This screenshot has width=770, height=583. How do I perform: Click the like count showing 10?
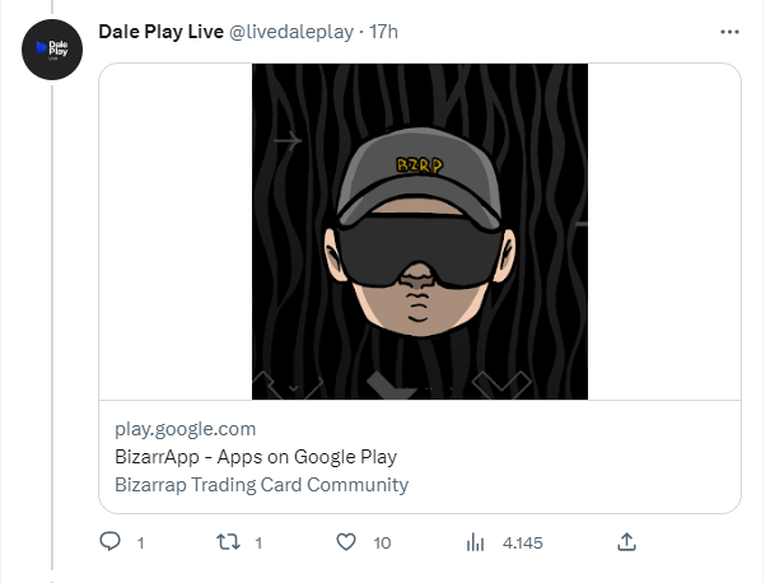382,543
